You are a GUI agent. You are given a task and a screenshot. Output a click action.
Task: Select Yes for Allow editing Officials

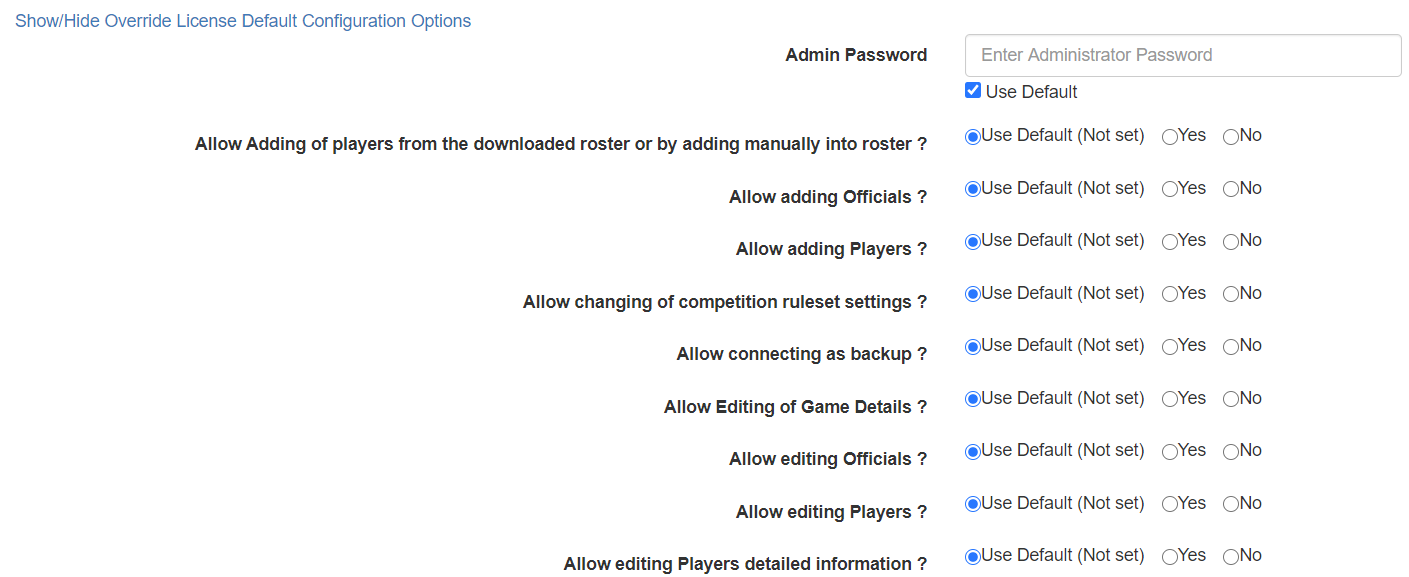[x=1170, y=452]
